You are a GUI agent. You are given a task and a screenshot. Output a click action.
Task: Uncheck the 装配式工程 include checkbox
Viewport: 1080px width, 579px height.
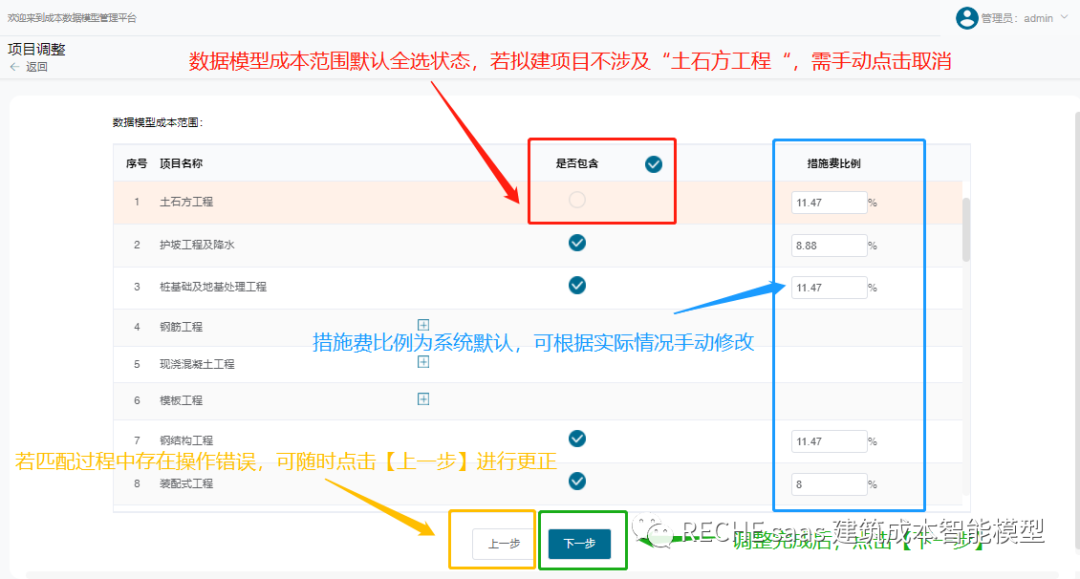point(577,482)
